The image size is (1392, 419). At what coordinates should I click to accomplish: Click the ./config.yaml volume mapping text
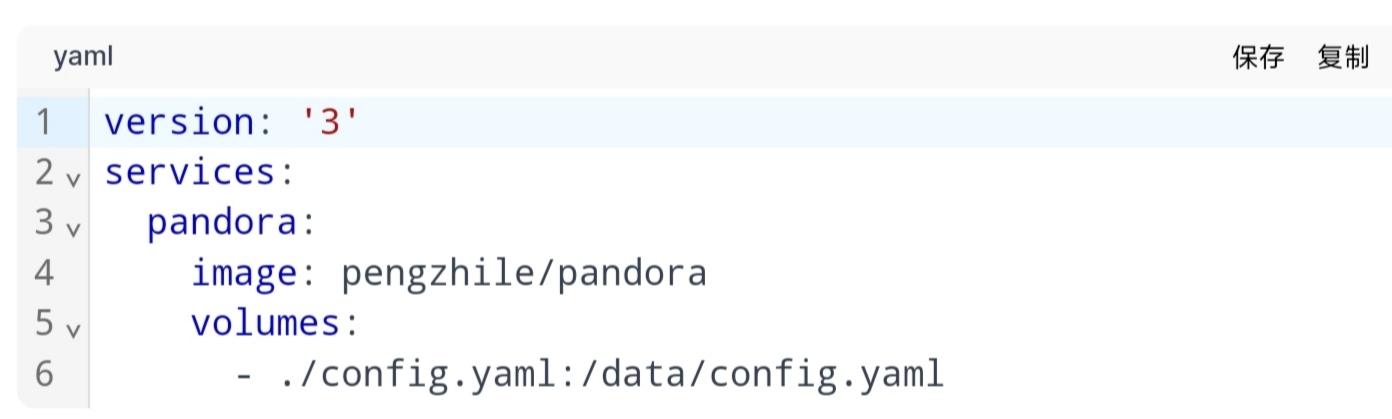(613, 374)
